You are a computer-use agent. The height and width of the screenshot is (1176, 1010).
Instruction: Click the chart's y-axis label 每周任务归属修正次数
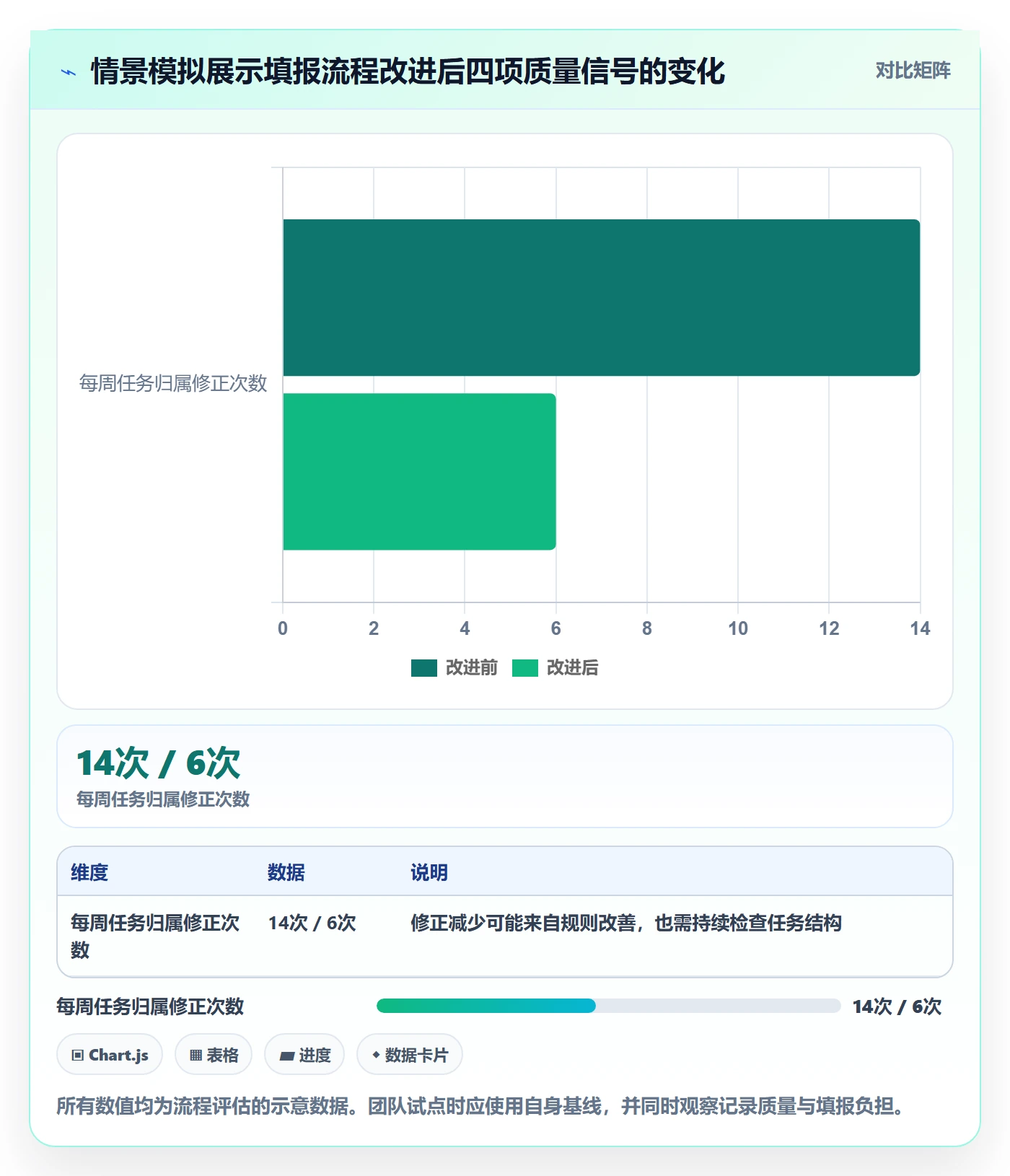pyautogui.click(x=173, y=383)
